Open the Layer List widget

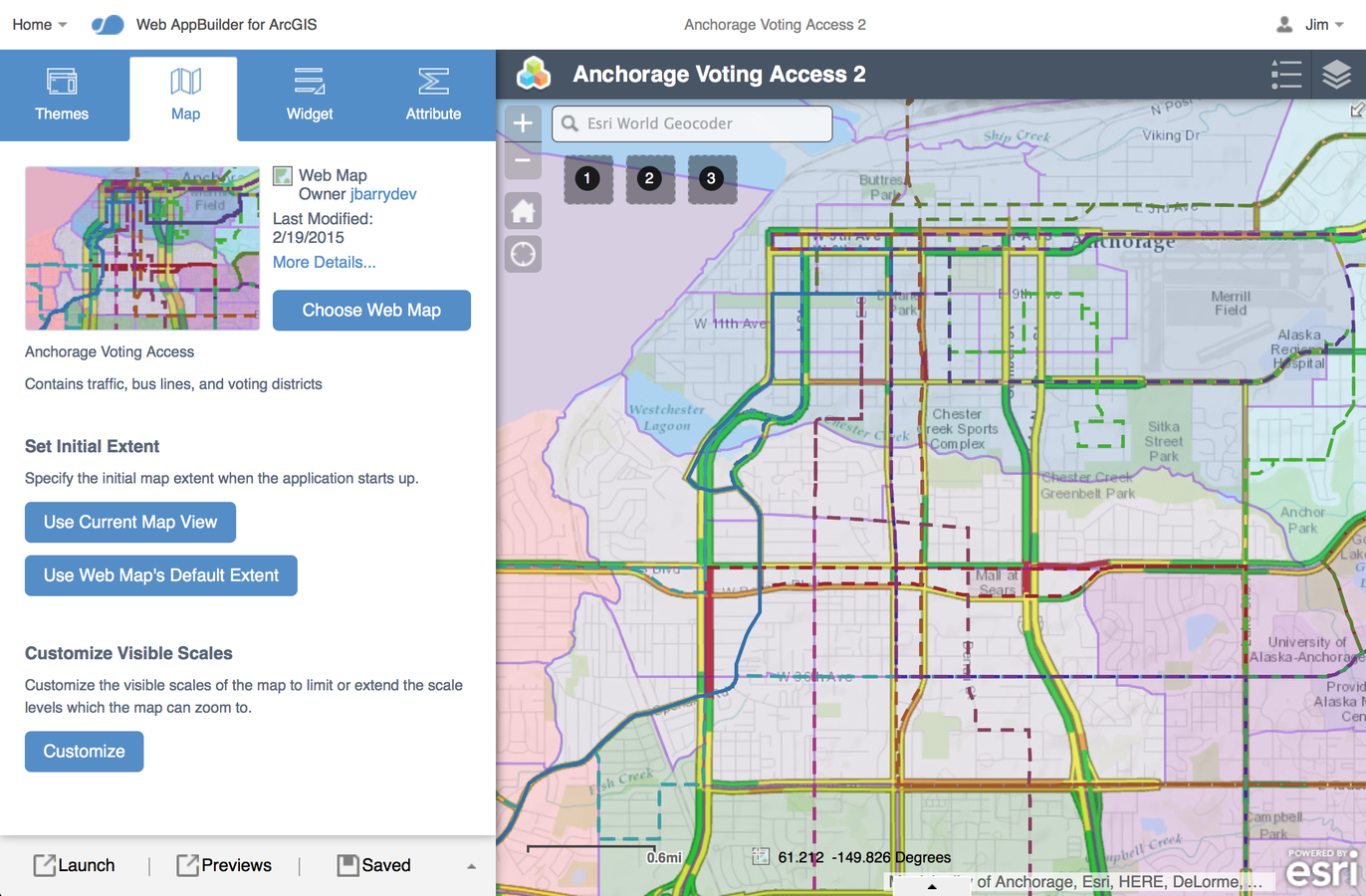point(1336,74)
